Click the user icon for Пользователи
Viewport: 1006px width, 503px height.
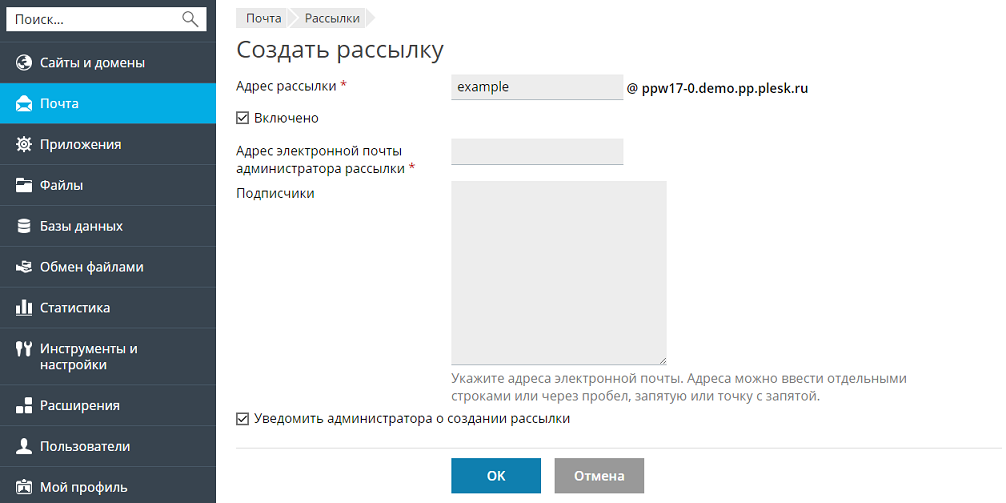coord(25,446)
